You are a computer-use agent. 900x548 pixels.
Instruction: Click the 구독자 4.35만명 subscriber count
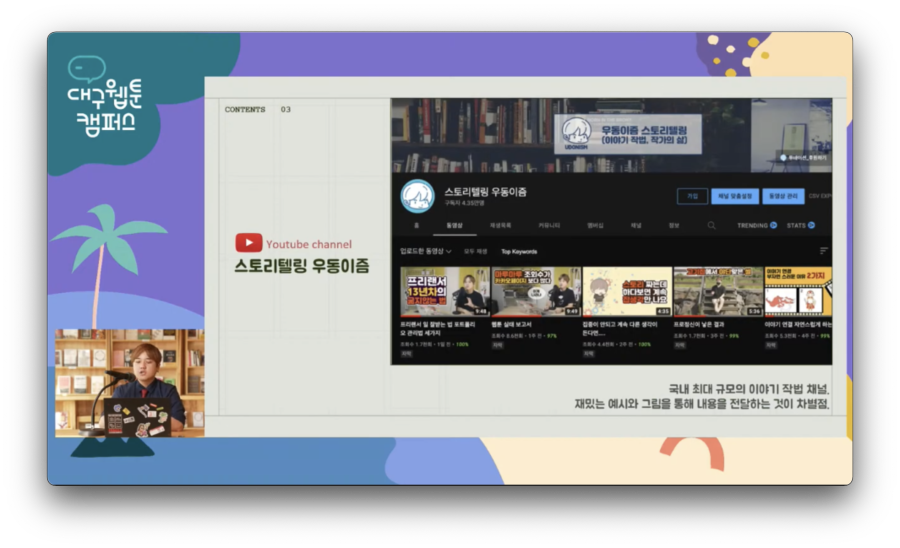(464, 203)
